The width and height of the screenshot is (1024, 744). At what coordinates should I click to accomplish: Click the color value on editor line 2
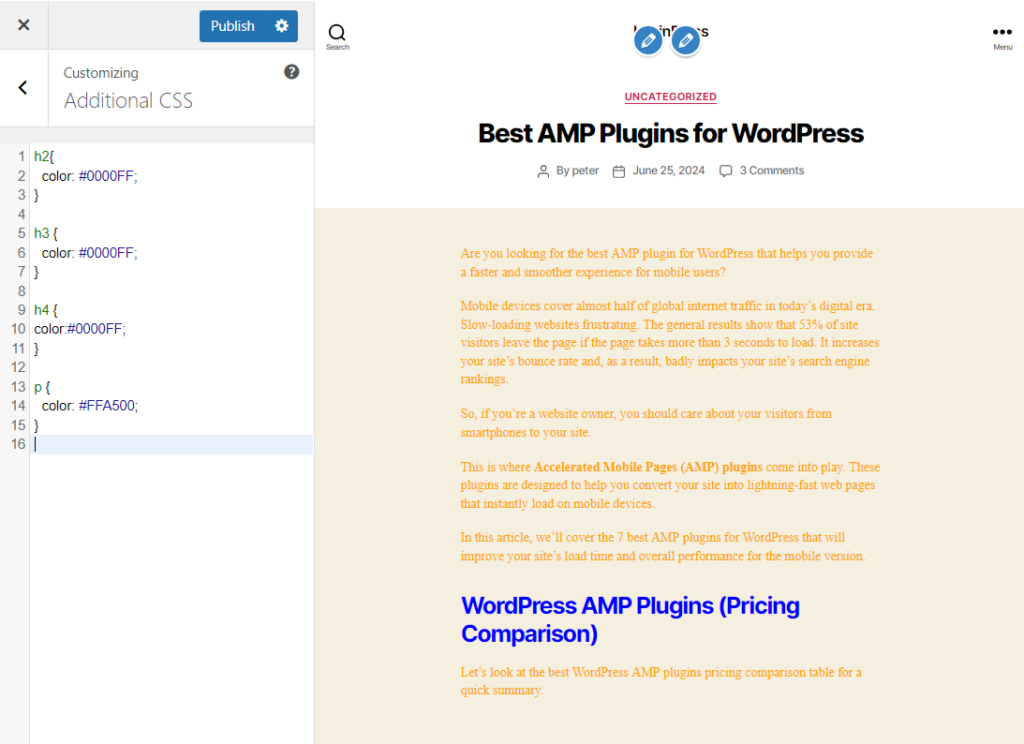(x=106, y=176)
